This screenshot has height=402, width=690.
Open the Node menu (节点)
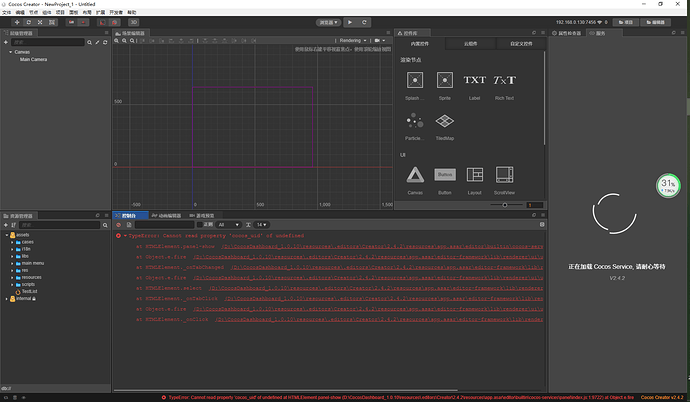pos(33,12)
